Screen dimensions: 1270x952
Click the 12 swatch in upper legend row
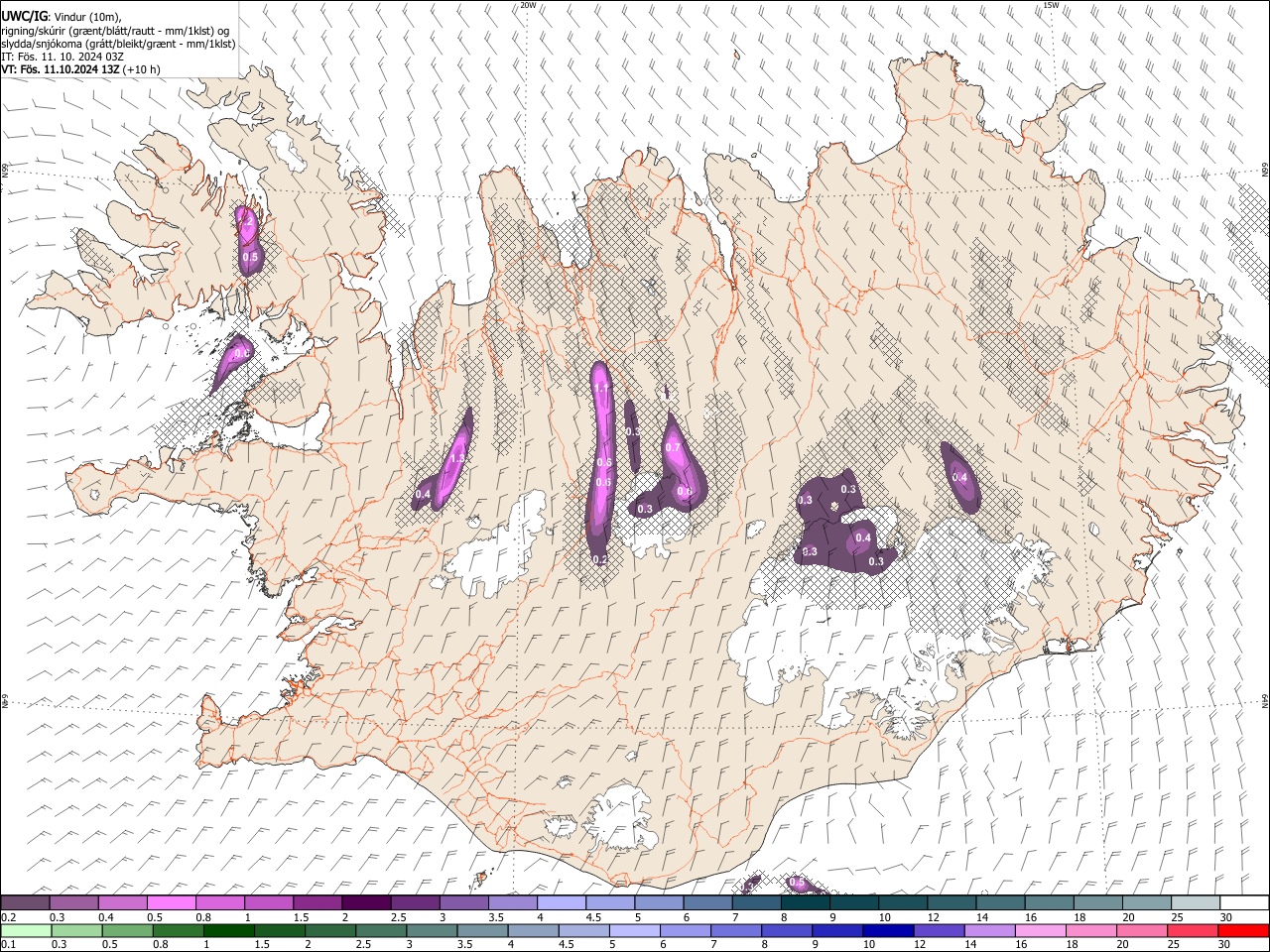pos(951,903)
